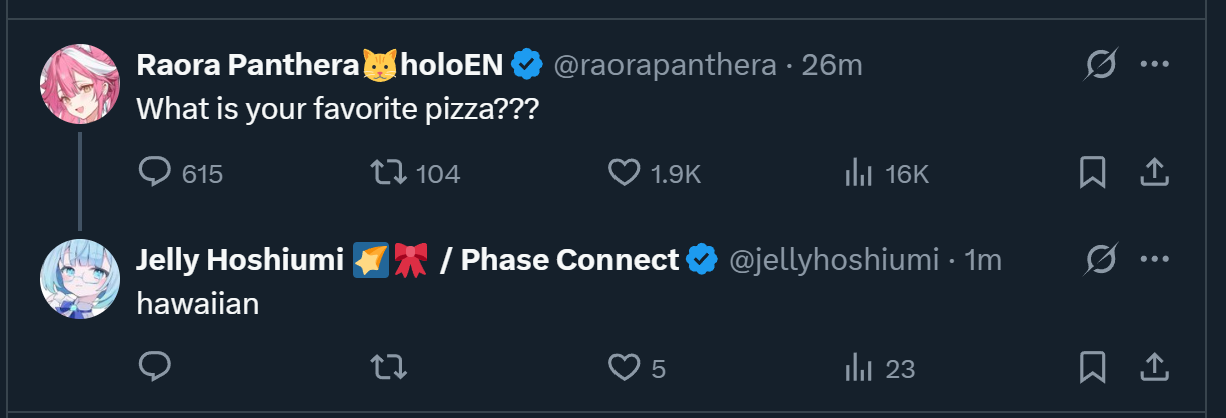1226x418 pixels.
Task: Bookmark Raora Panthera's tweet
Action: click(x=1092, y=174)
